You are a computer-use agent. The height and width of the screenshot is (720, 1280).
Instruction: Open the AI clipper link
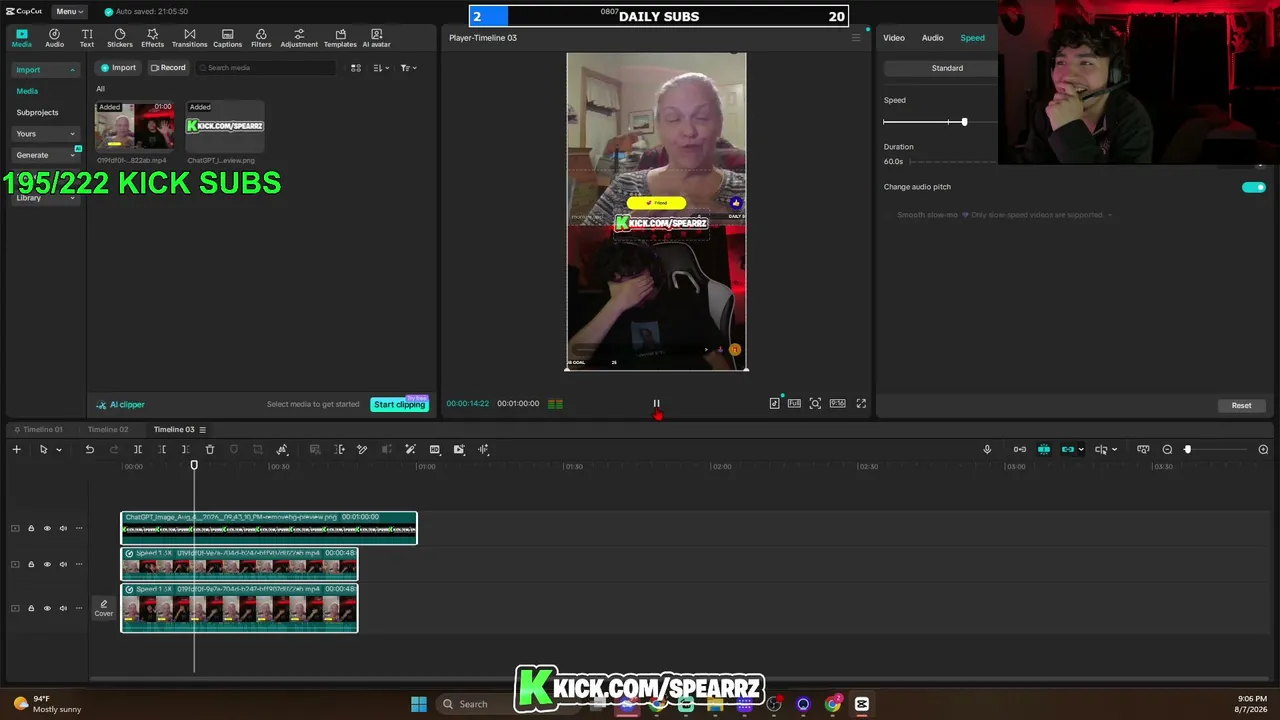pyautogui.click(x=121, y=405)
